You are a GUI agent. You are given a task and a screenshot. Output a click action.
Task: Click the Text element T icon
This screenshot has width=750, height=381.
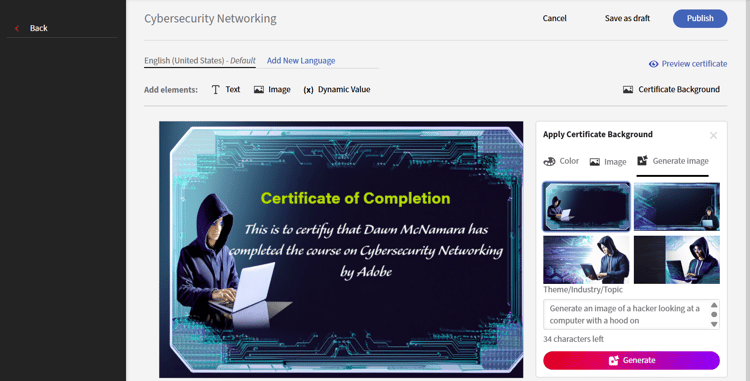[x=216, y=89]
